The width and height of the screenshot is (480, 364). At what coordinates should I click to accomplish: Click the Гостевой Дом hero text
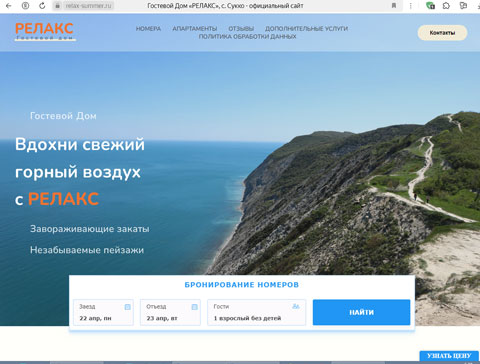63,116
